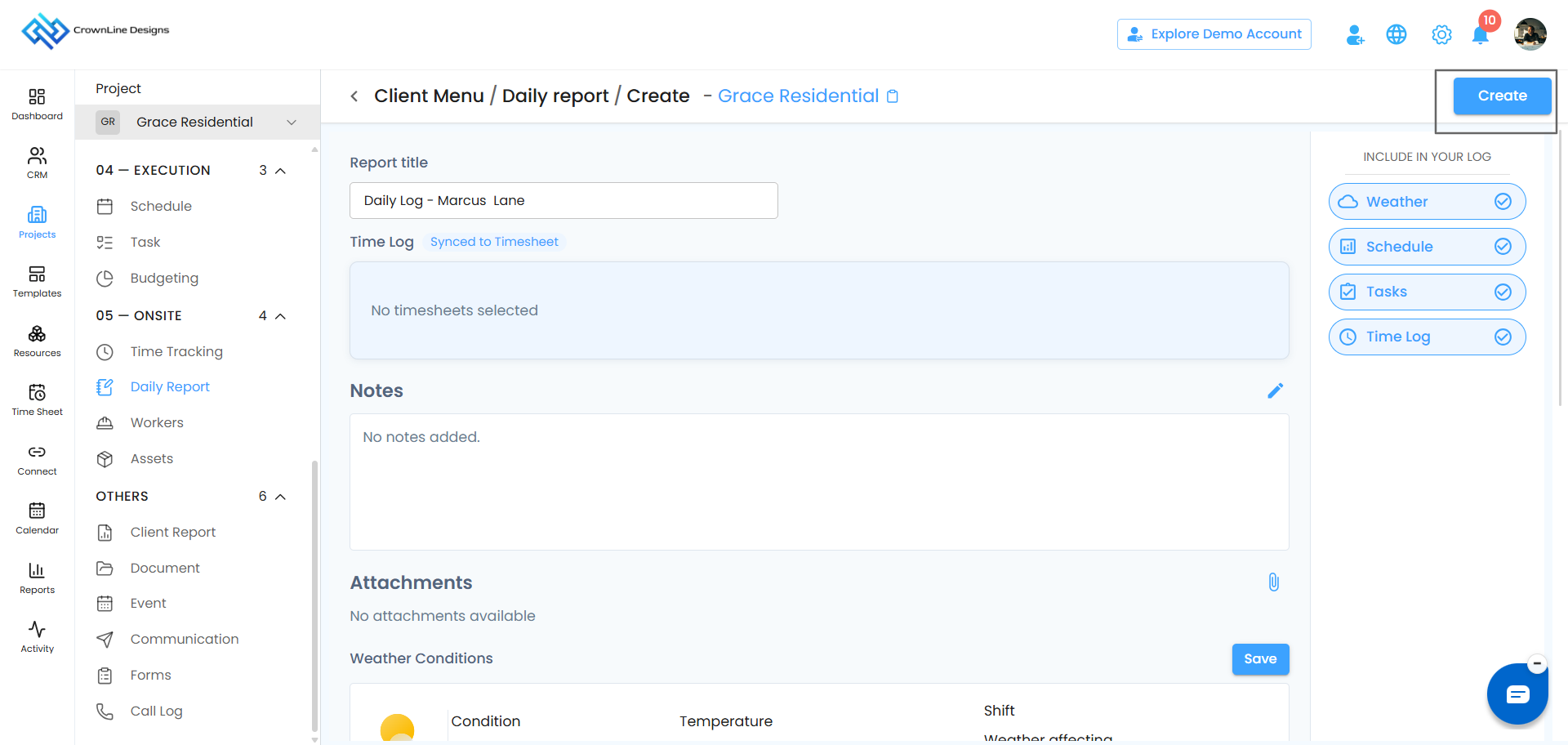Image resolution: width=1568 pixels, height=745 pixels.
Task: Save the Weather Conditions
Action: click(1260, 659)
